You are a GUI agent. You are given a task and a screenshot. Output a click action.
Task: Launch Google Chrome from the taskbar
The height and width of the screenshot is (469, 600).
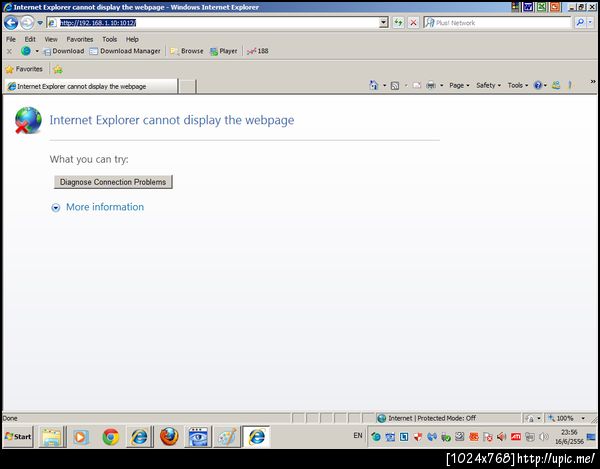click(x=111, y=437)
